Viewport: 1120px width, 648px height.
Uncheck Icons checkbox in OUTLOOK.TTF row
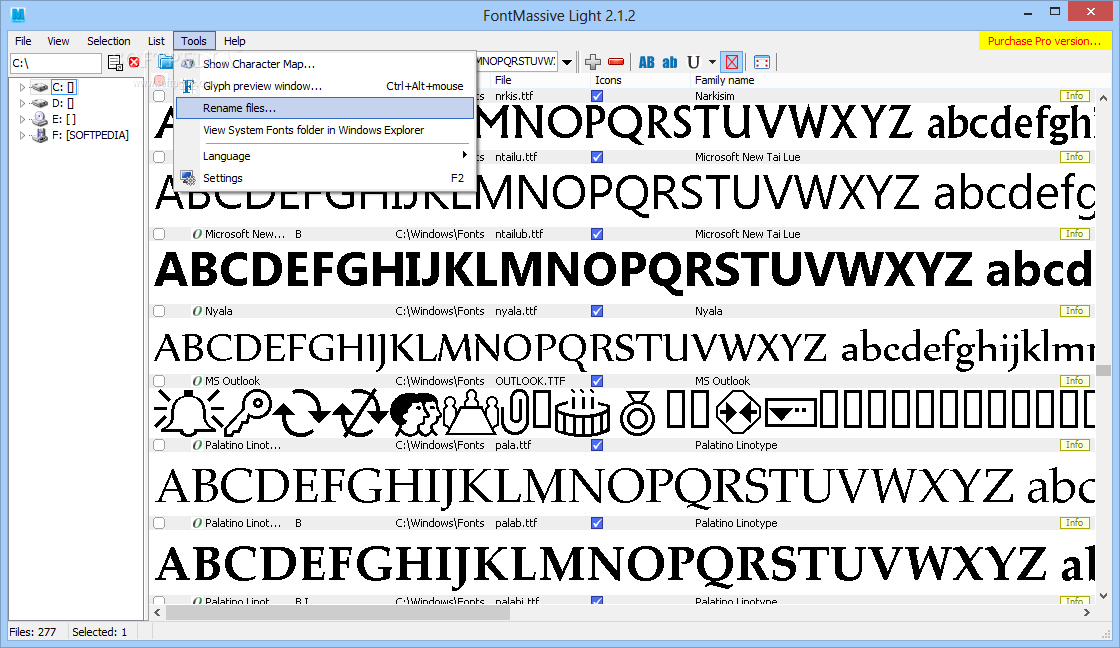(x=597, y=381)
